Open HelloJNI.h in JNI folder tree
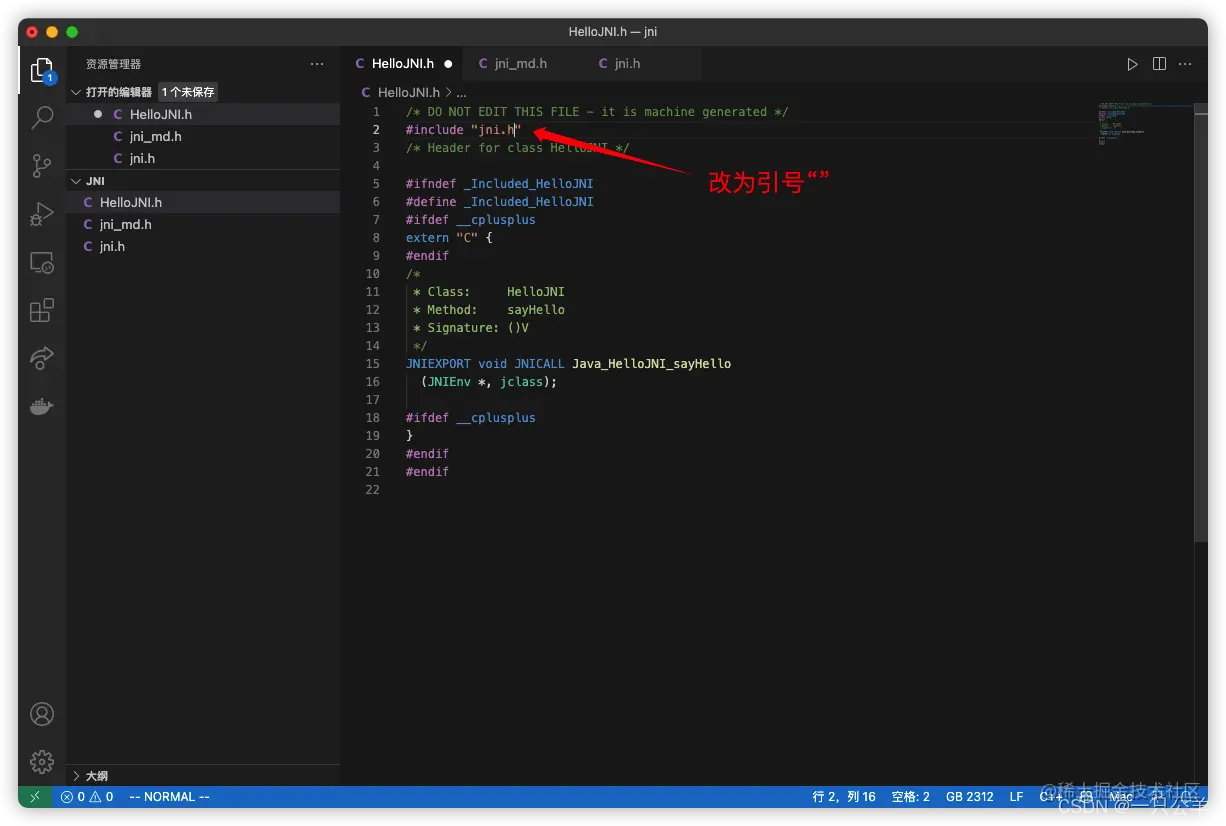This screenshot has height=826, width=1226. 203,202
